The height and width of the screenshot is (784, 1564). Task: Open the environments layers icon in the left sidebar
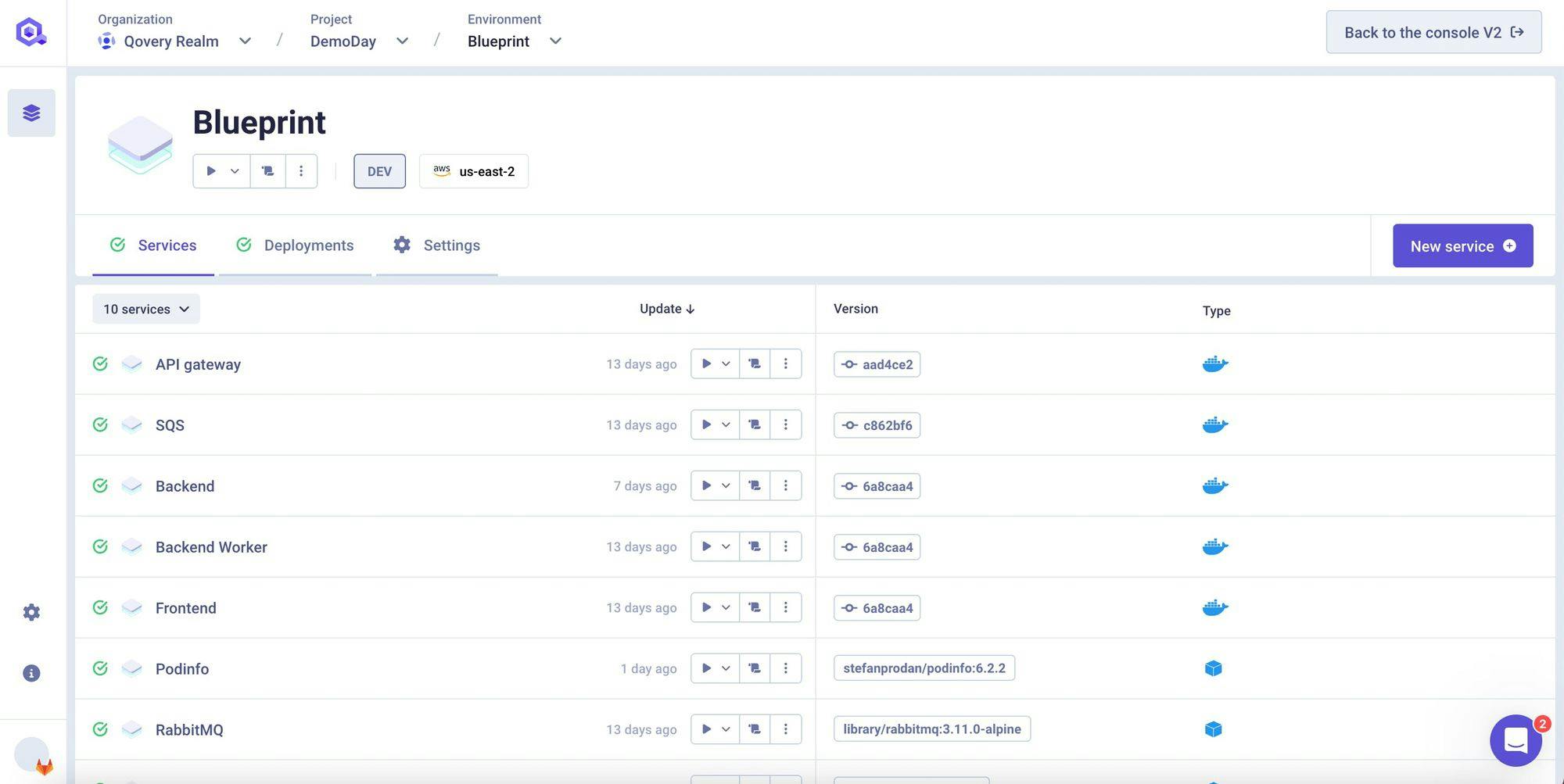click(31, 112)
